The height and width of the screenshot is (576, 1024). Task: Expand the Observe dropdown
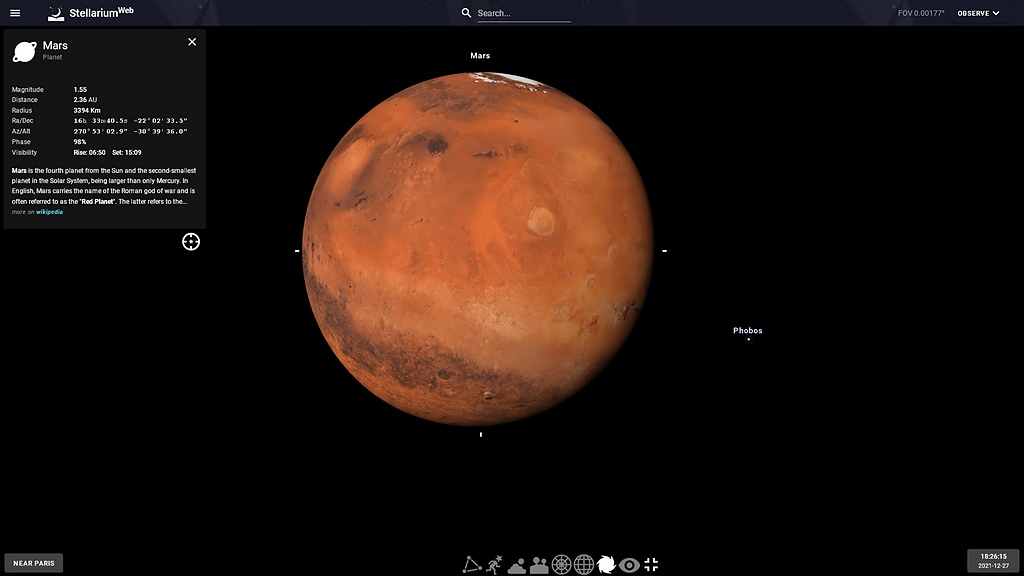(x=978, y=13)
